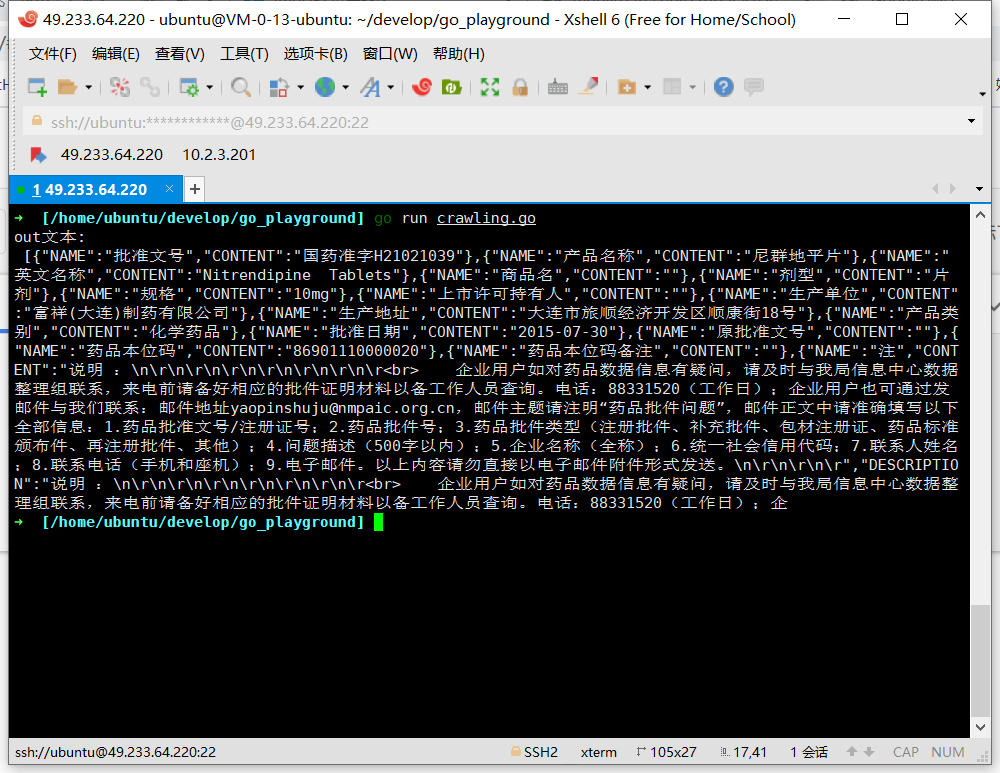Click status bar xterm label
This screenshot has height=773, width=1000.
(598, 753)
